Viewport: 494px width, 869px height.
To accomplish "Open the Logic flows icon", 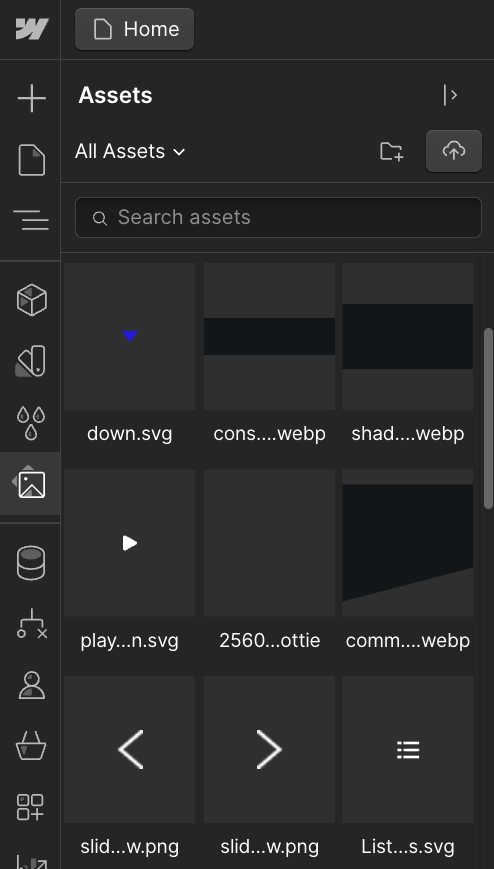I will 32,624.
